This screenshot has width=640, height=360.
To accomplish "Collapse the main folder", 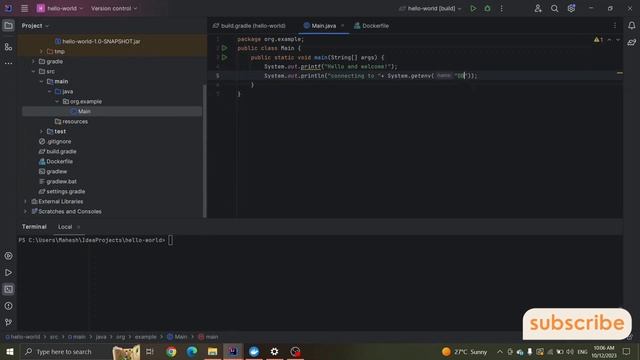I will (41, 82).
